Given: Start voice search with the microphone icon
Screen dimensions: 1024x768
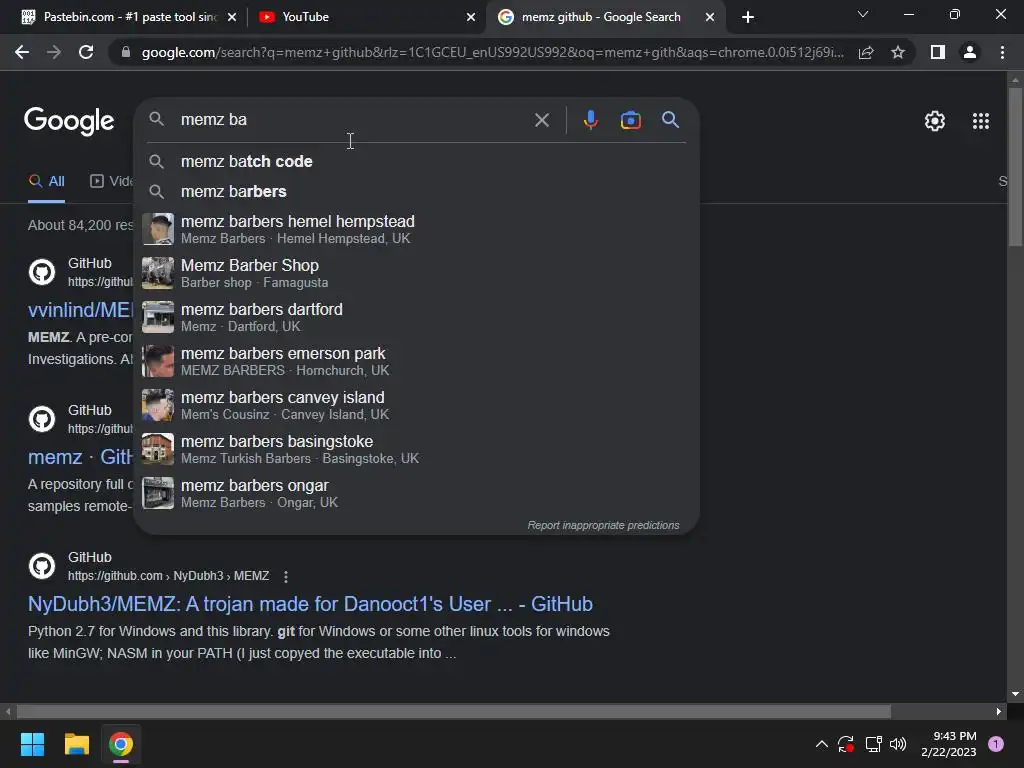Looking at the screenshot, I should [x=590, y=120].
